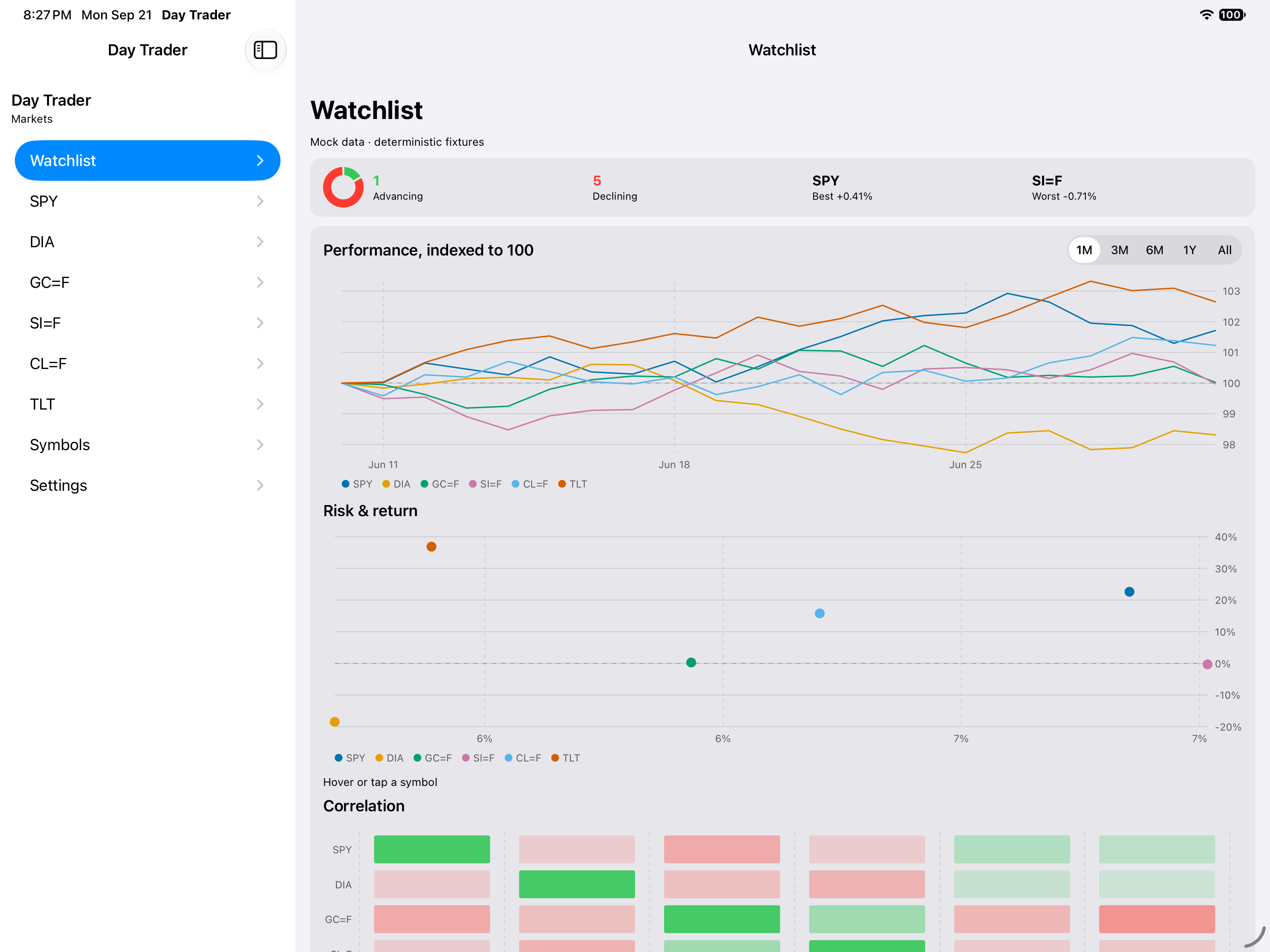
Task: Choose the 1Y range option
Action: coord(1189,250)
